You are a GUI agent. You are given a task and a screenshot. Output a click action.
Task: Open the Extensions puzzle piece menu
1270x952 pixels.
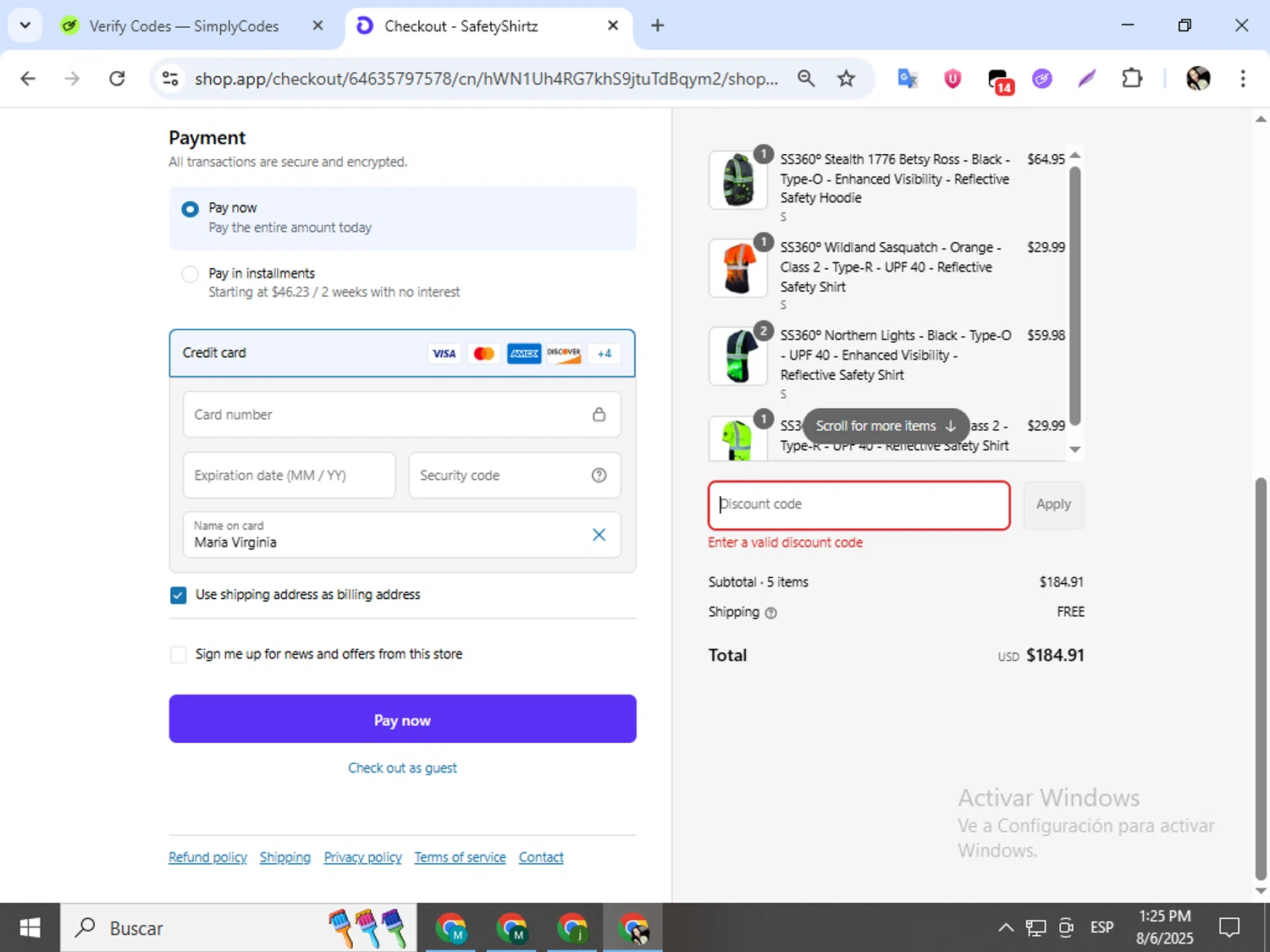pos(1132,79)
